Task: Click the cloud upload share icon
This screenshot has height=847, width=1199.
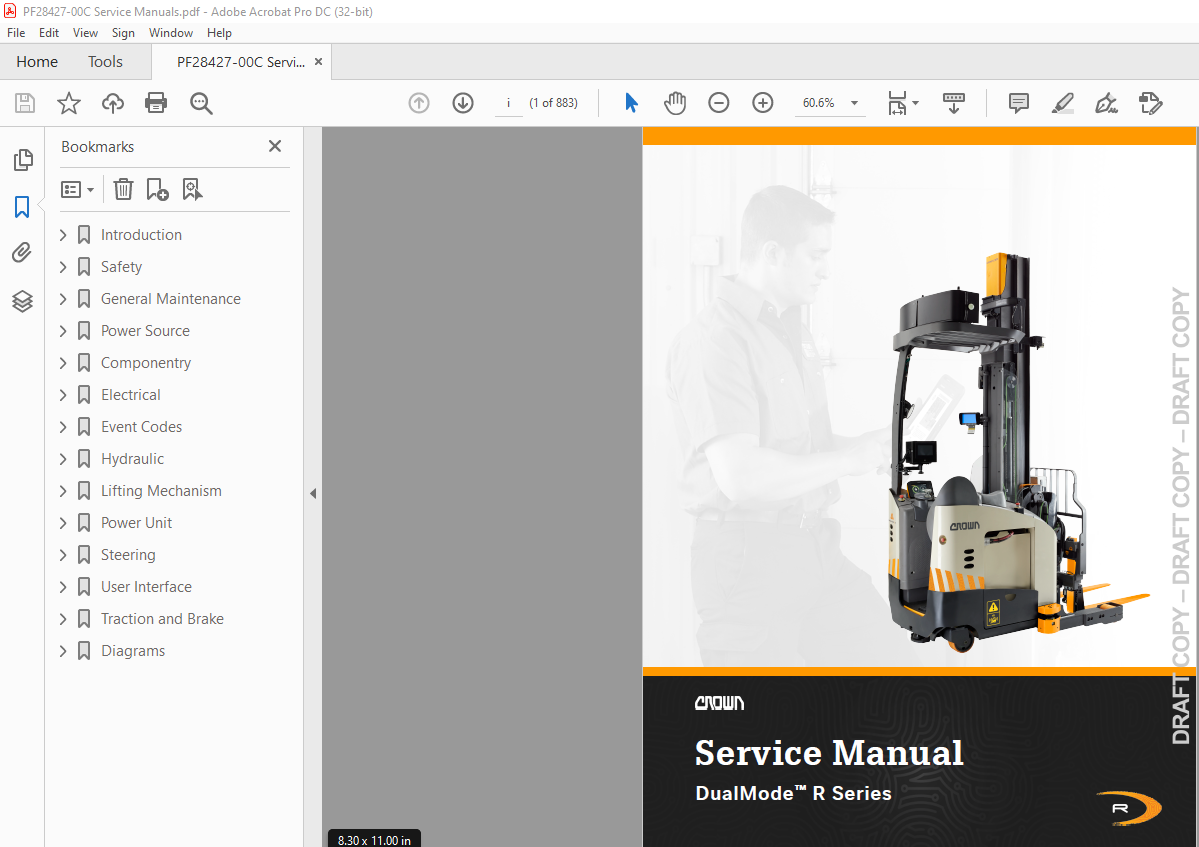Action: tap(112, 103)
